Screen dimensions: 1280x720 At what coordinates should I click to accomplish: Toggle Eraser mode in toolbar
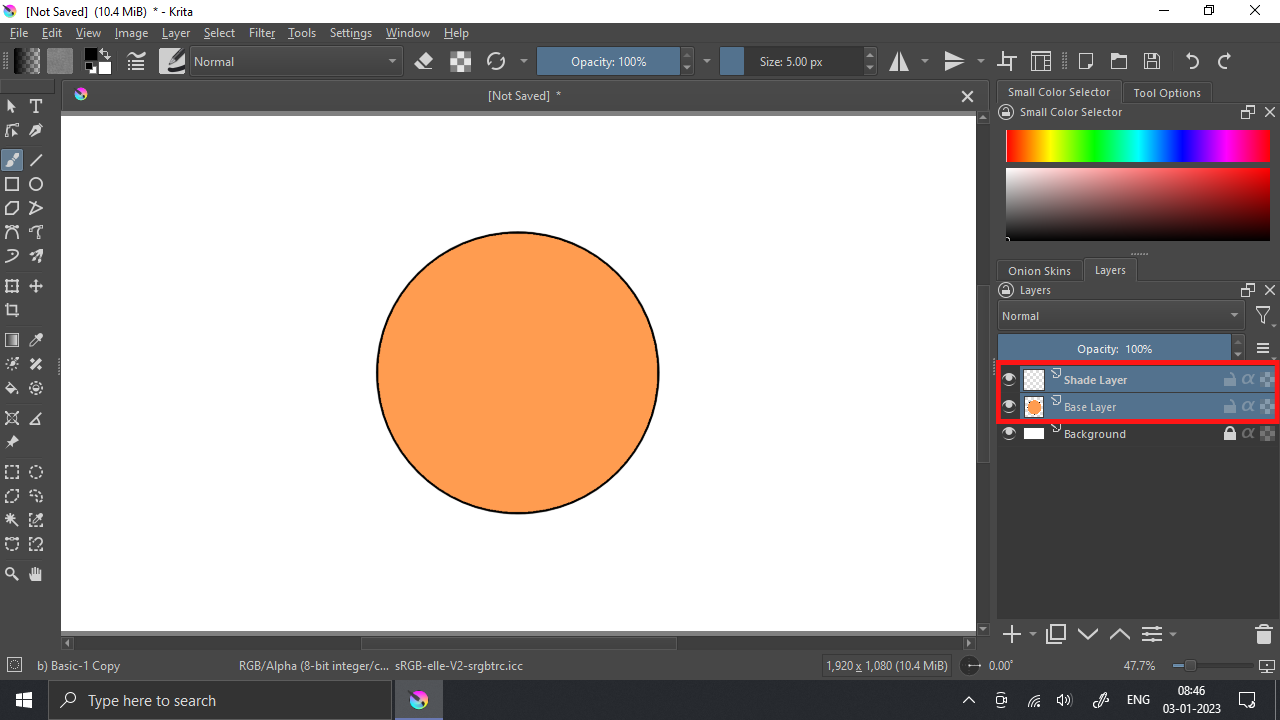click(423, 61)
